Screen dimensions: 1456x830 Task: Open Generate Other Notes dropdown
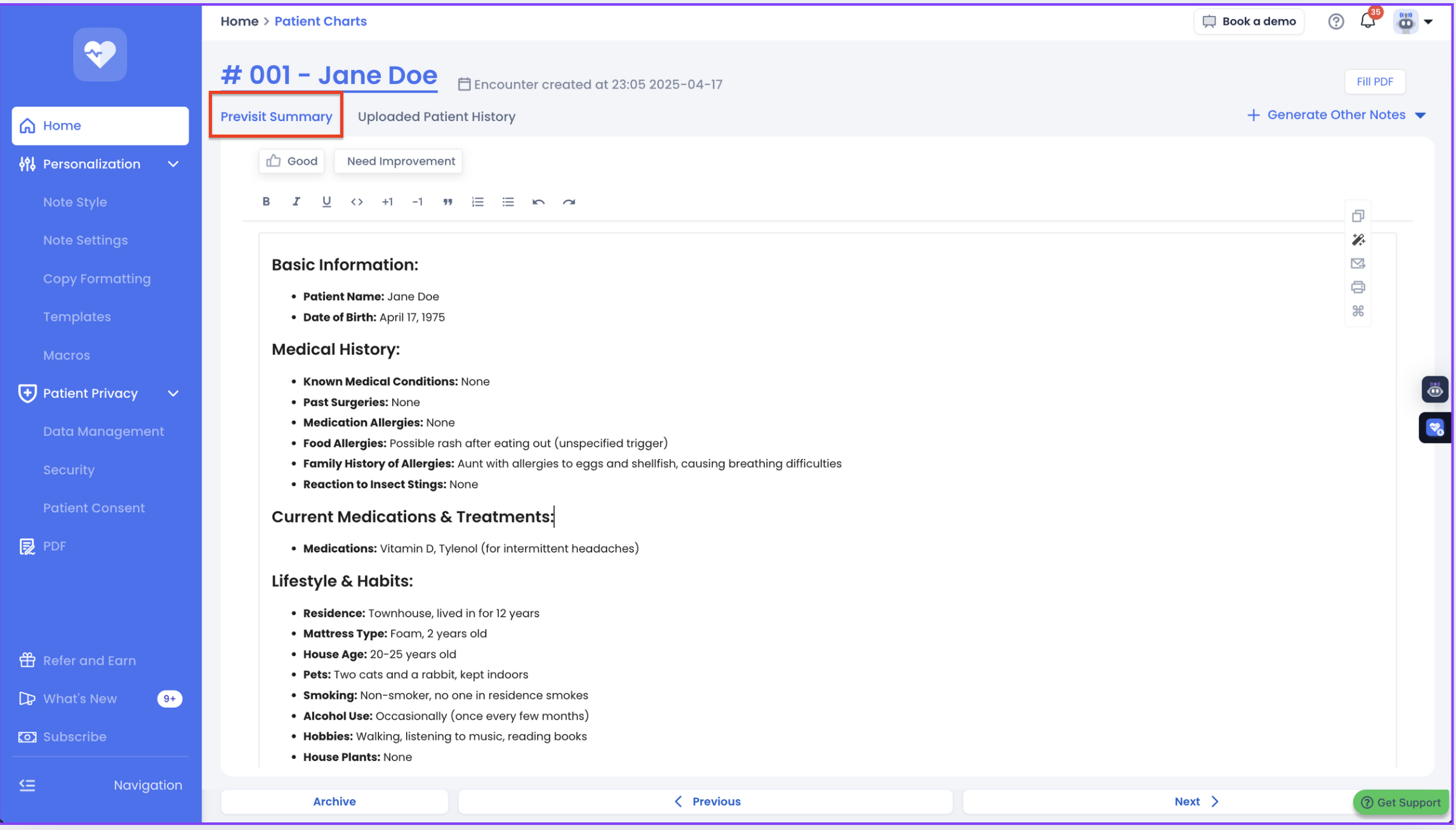(1337, 115)
